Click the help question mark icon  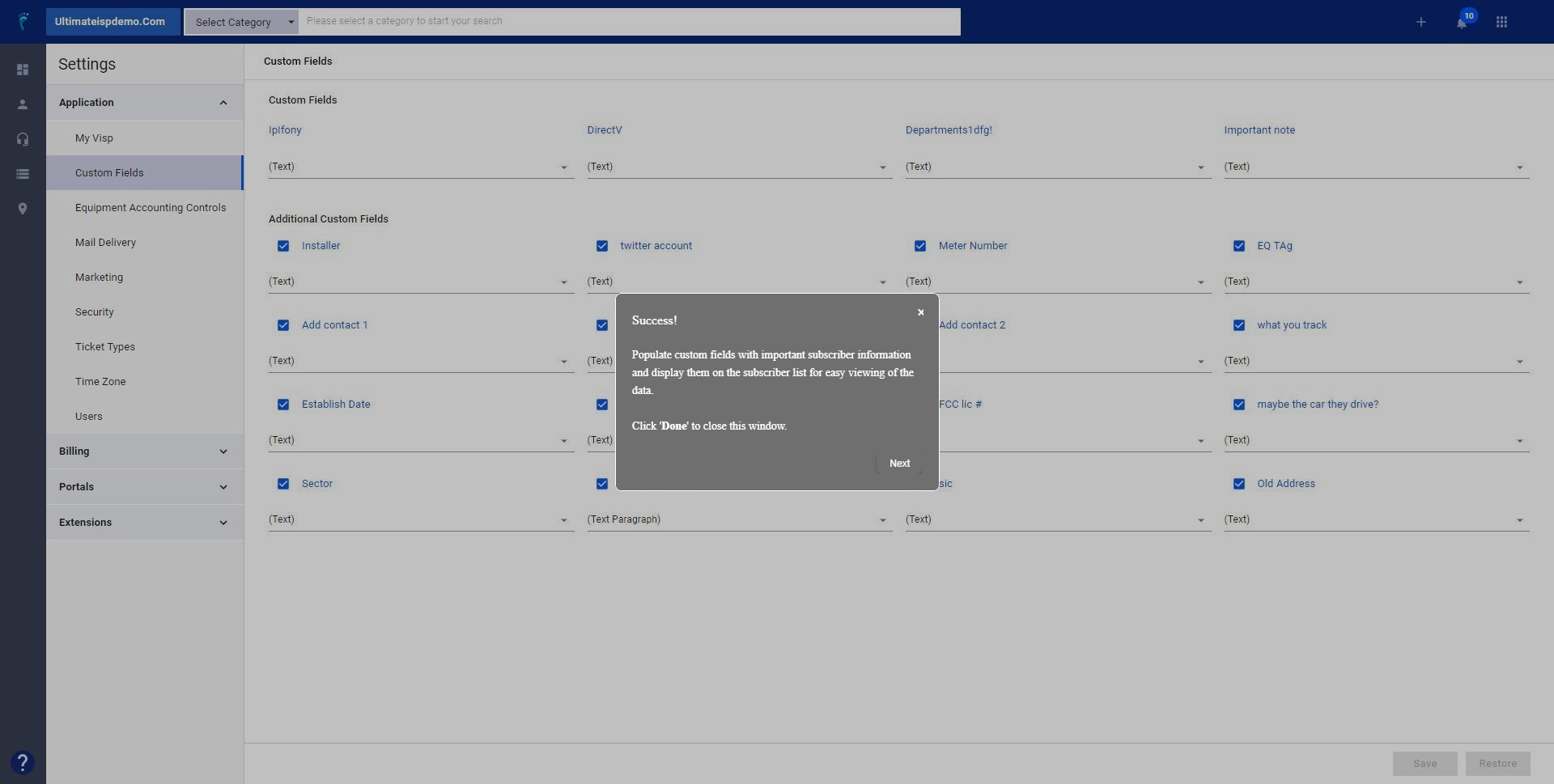[x=23, y=762]
